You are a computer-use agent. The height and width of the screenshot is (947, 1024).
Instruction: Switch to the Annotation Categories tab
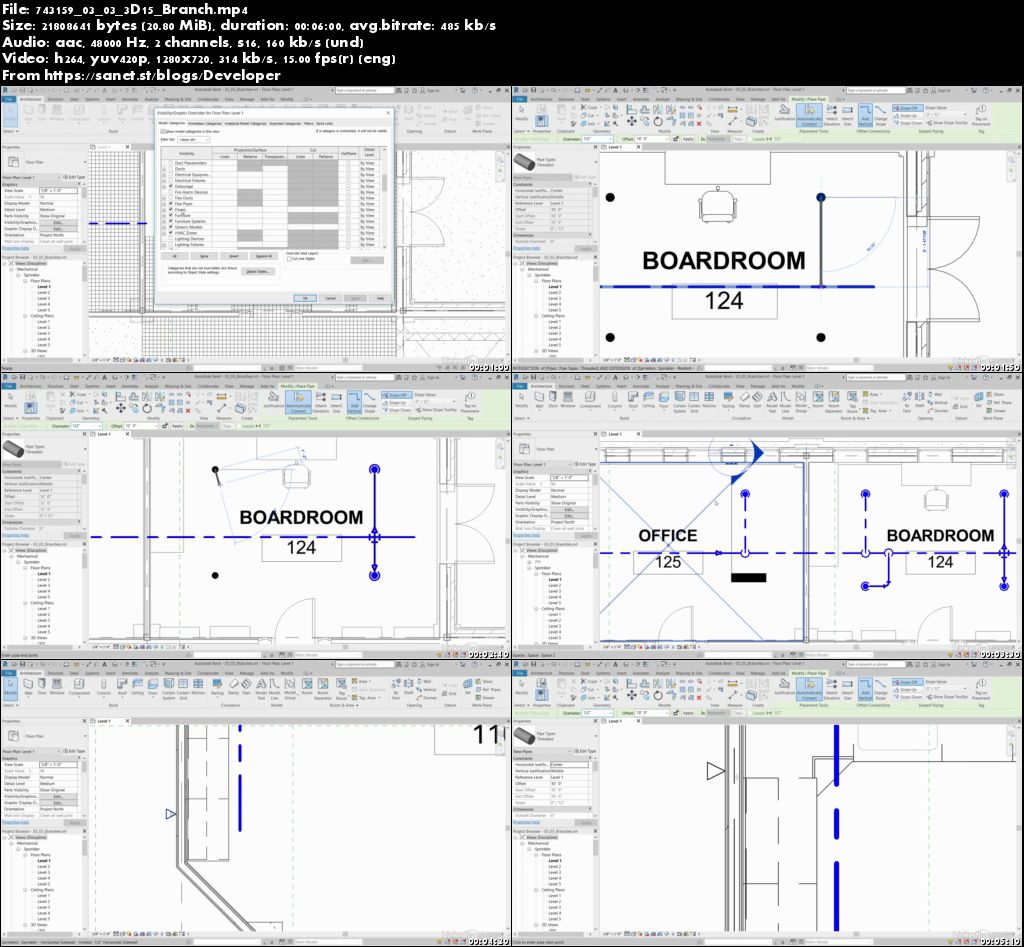coord(206,124)
